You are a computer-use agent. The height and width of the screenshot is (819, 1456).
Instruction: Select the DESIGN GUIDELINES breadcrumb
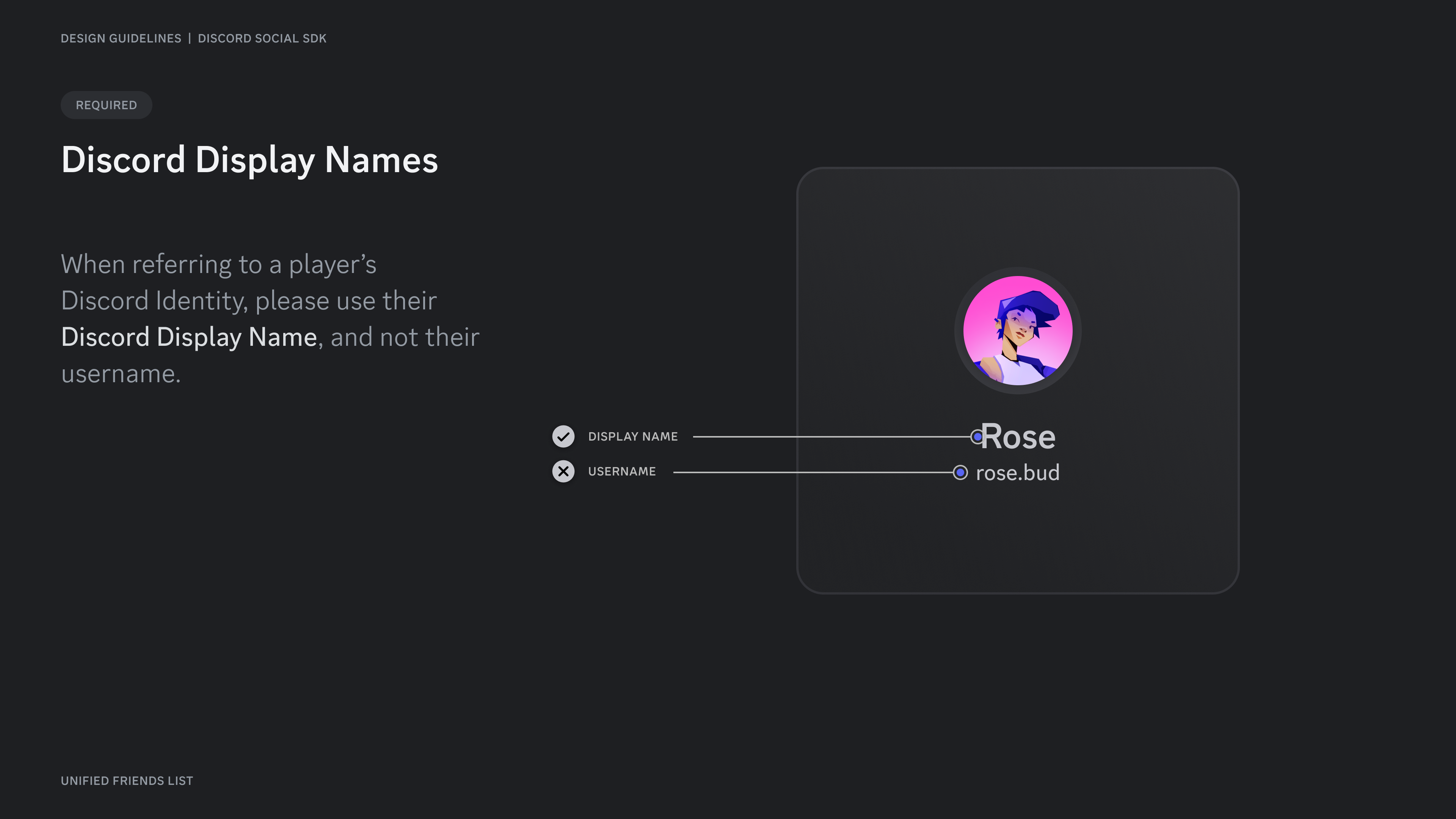point(121,38)
